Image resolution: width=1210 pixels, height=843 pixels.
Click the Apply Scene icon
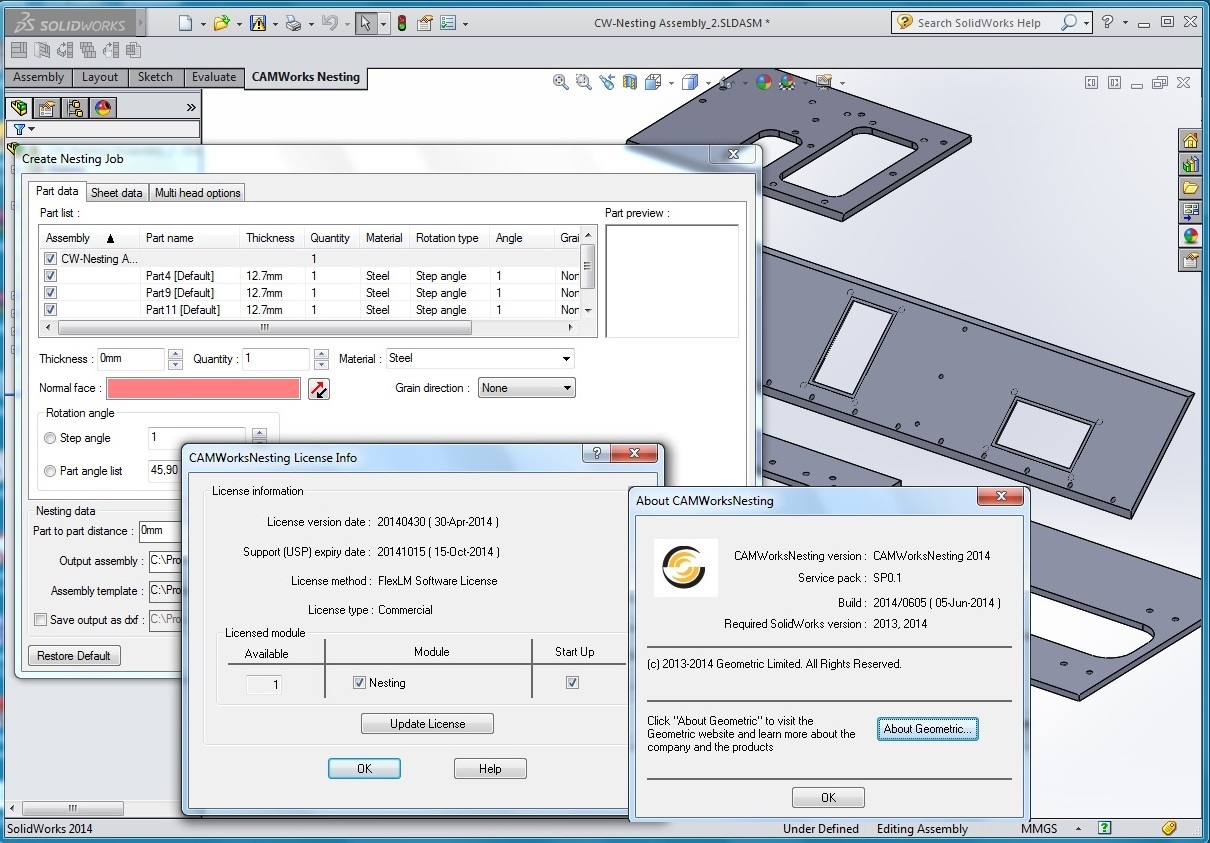pyautogui.click(x=788, y=82)
